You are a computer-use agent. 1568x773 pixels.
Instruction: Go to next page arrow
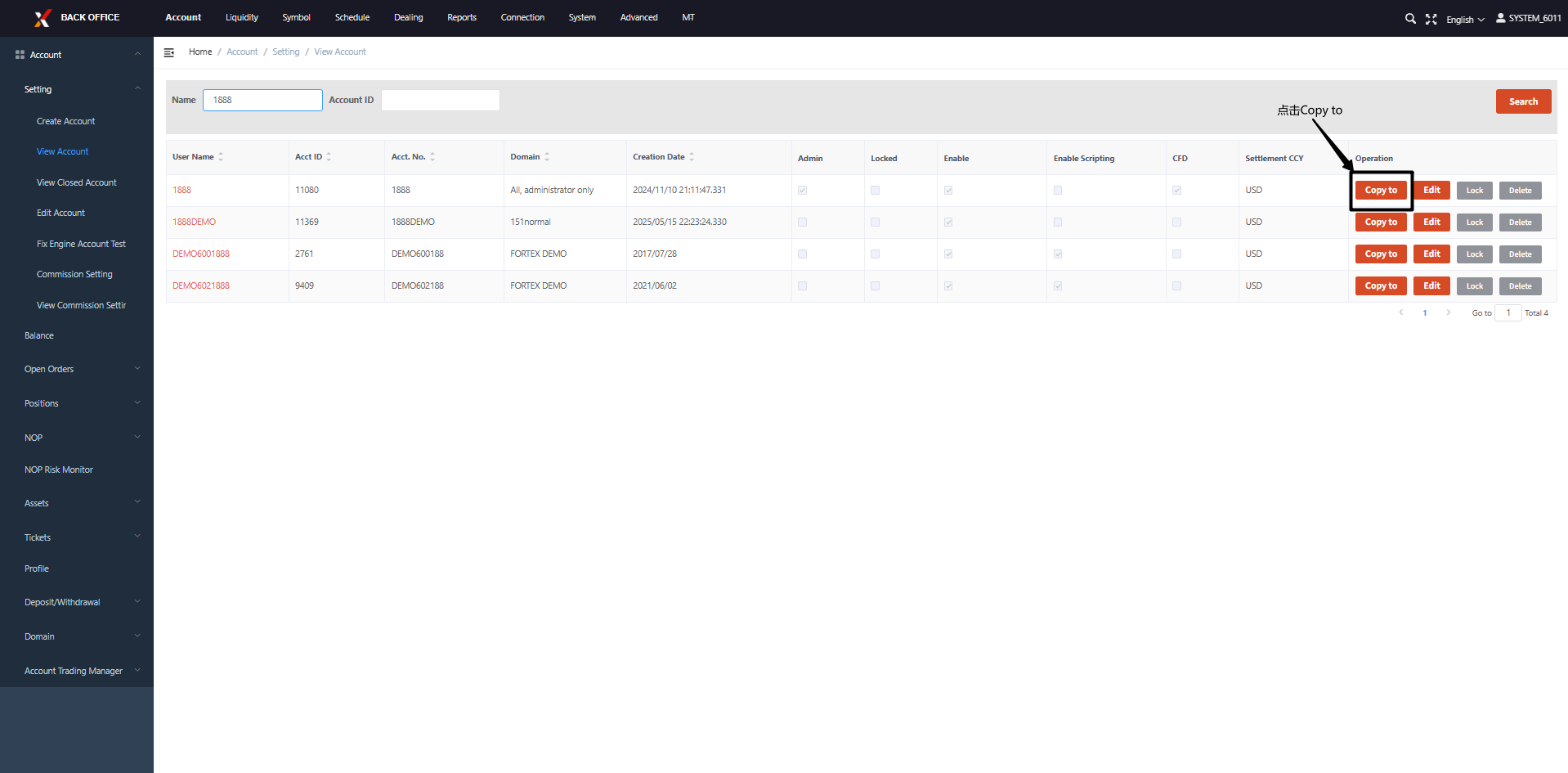pos(1449,312)
